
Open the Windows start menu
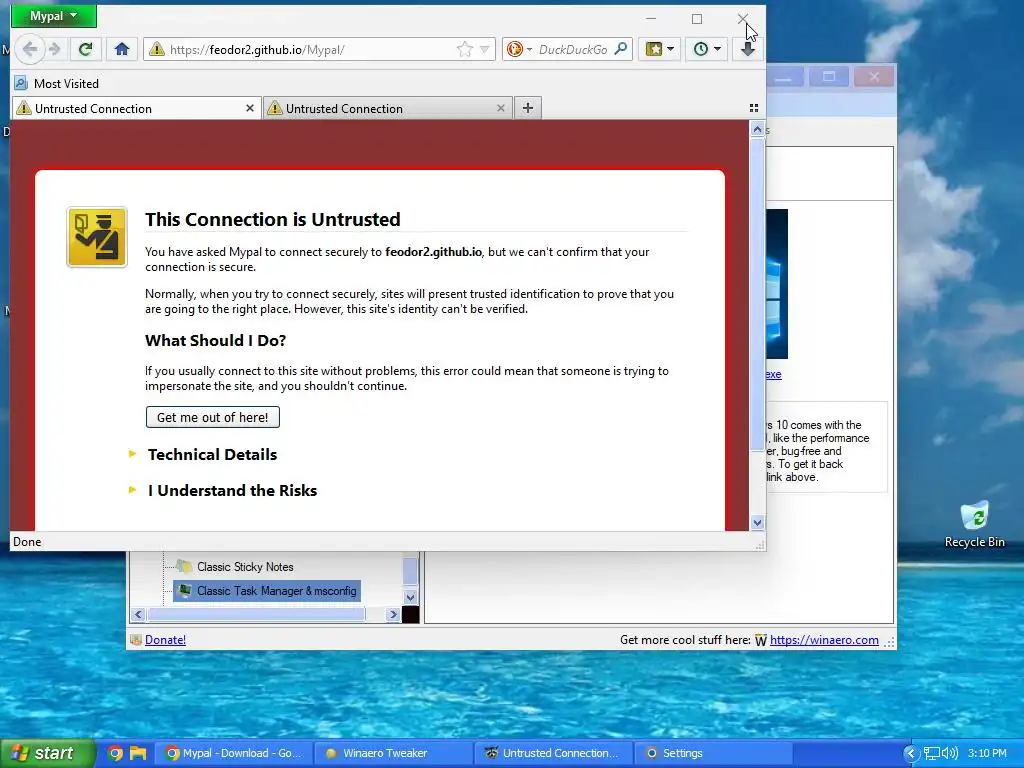[x=47, y=753]
